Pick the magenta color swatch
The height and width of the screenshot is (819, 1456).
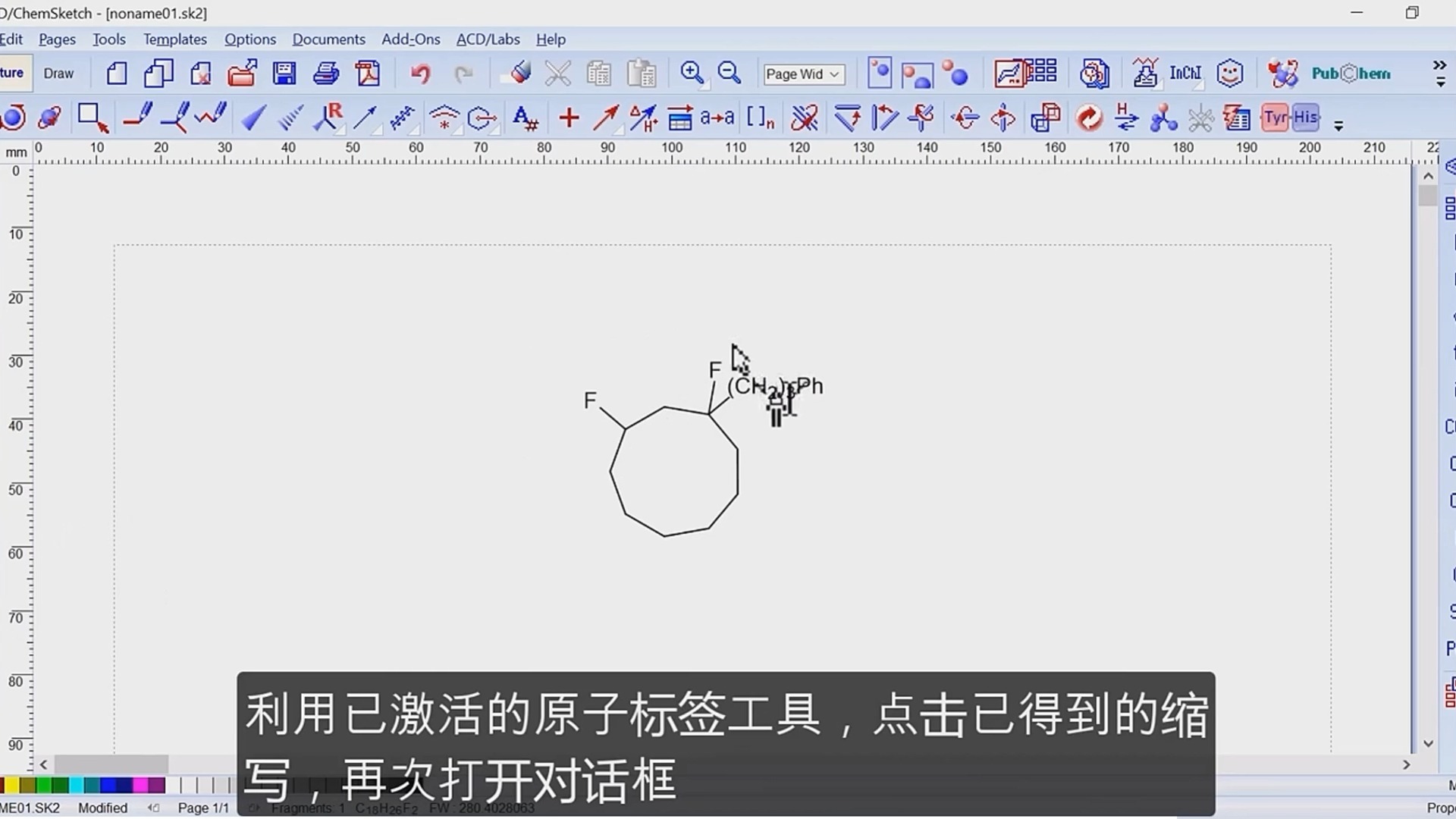[x=140, y=786]
